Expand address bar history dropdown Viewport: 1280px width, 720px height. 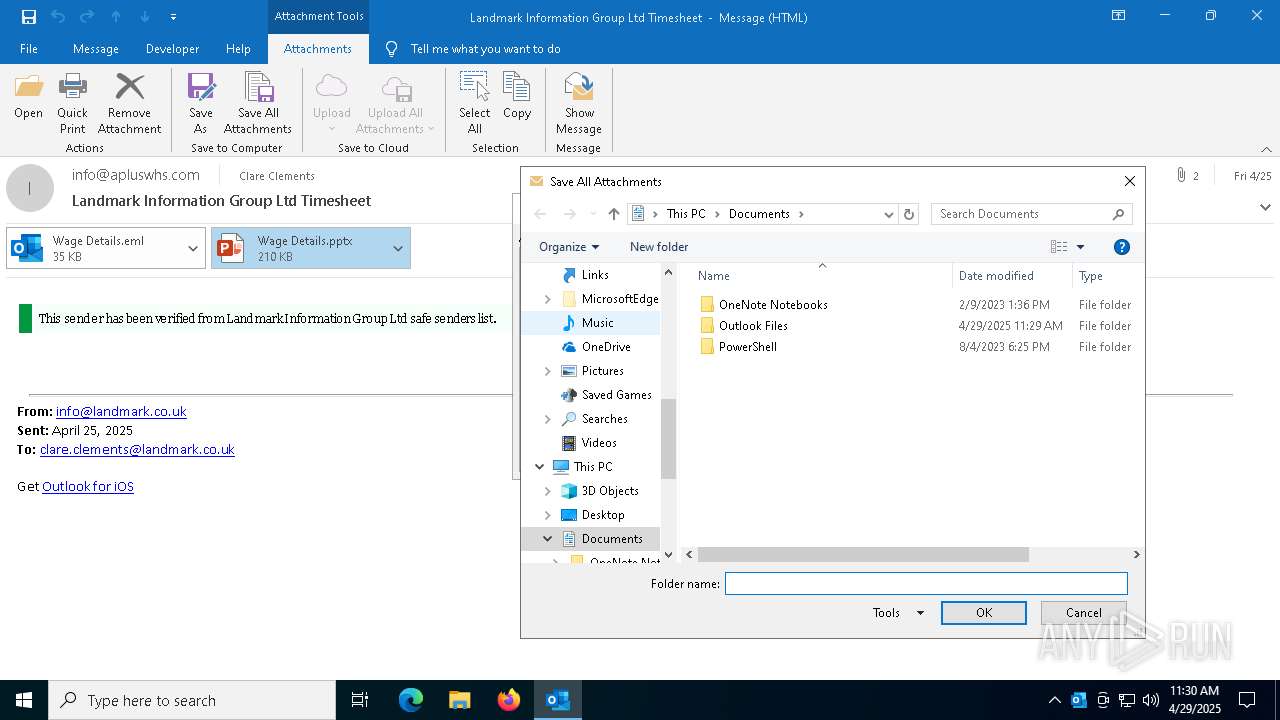pos(888,214)
